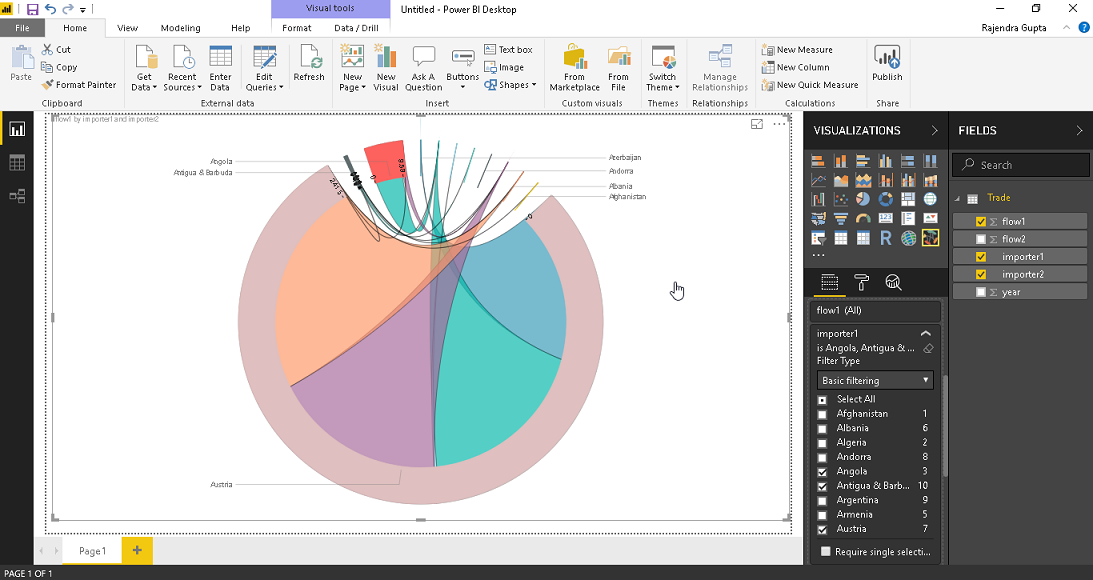The image size is (1093, 580).
Task: Enter Focus mode on the chord visual
Action: tap(757, 124)
